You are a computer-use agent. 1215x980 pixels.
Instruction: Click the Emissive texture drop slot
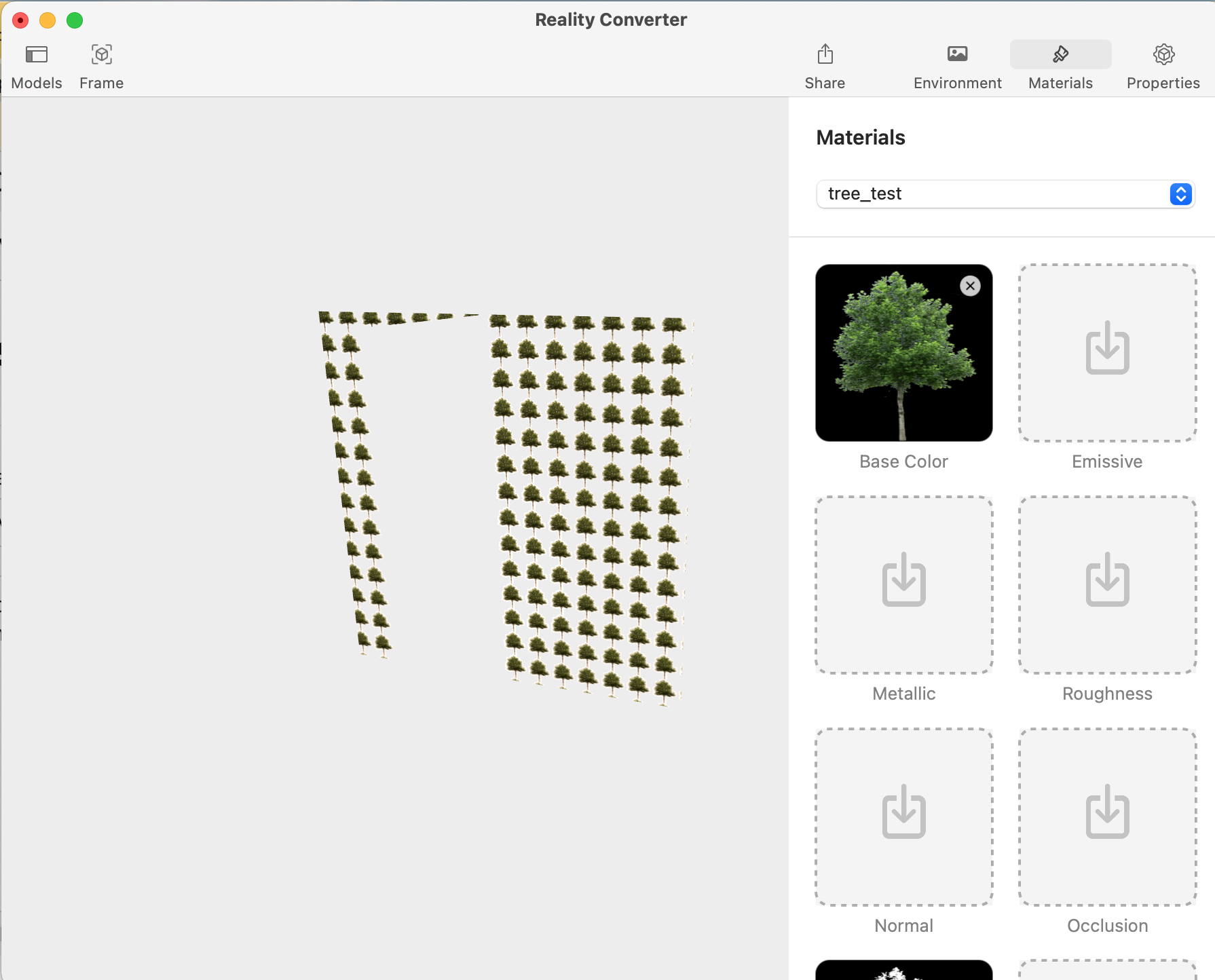tap(1107, 353)
